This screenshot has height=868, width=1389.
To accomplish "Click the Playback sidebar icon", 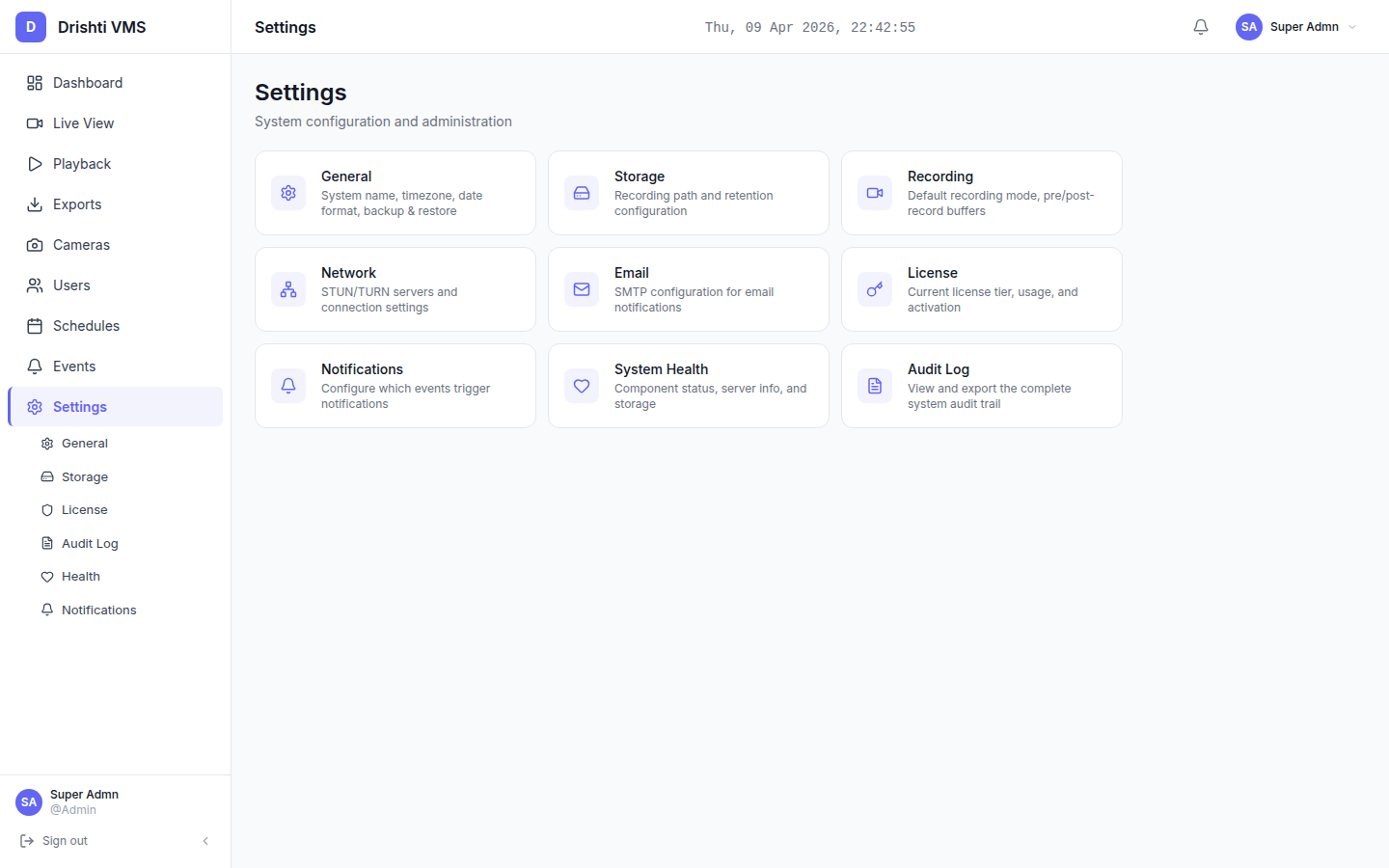I will (35, 163).
